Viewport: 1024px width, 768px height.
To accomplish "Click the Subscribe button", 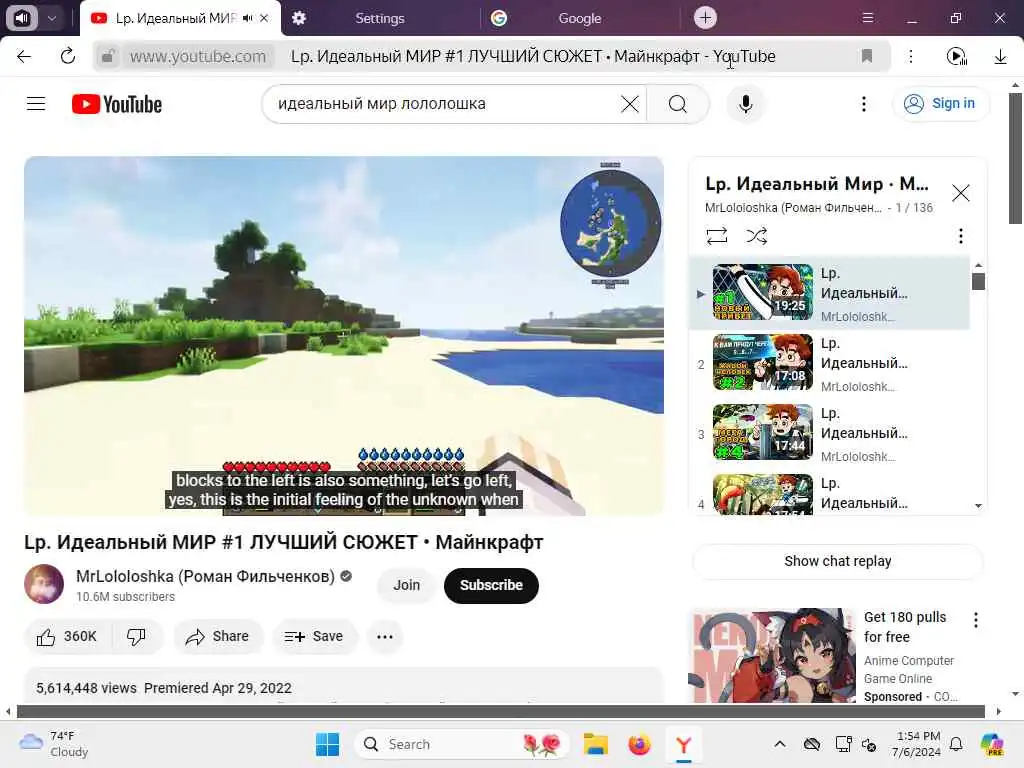I will pos(491,585).
